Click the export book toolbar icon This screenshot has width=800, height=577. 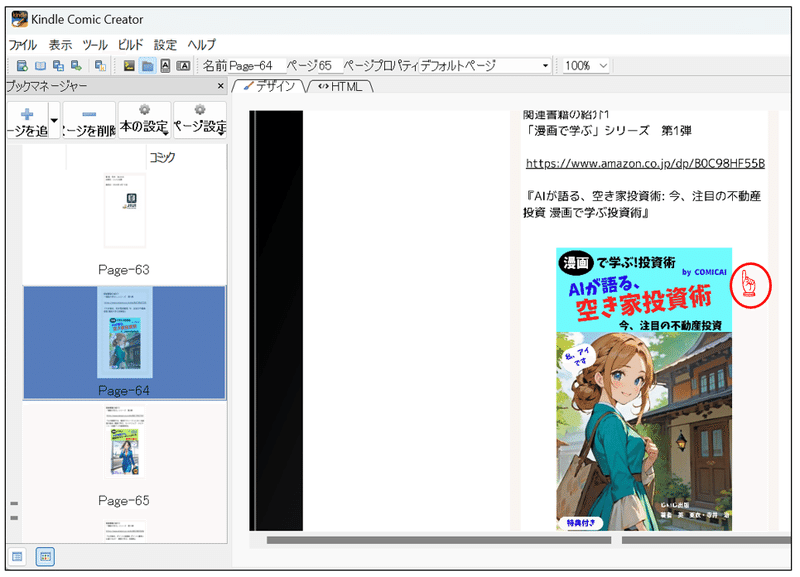pos(77,66)
